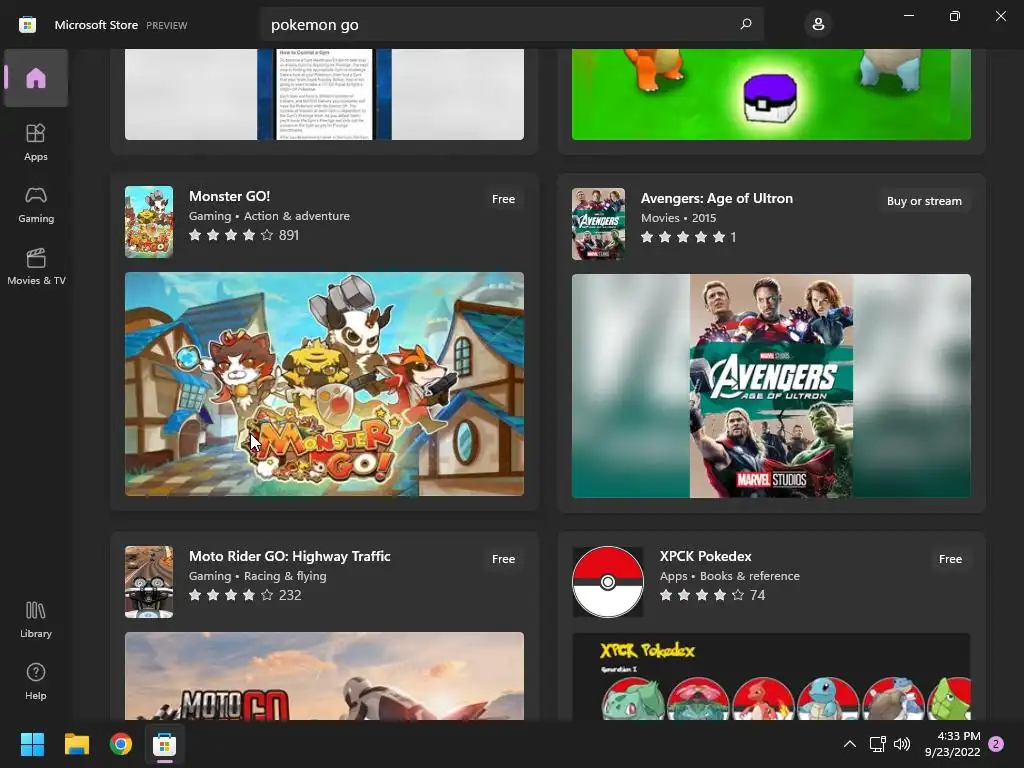This screenshot has width=1024, height=768.
Task: Click the Monster GO! banner image
Action: [x=324, y=384]
